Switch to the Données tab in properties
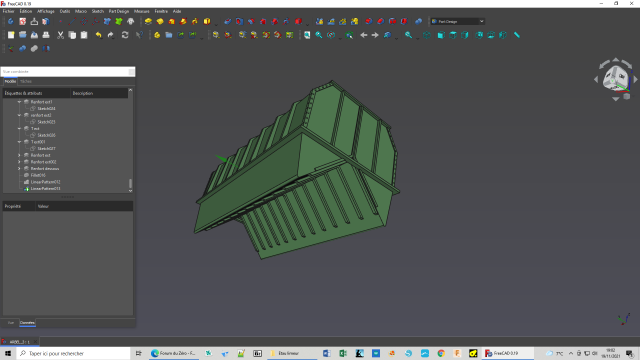The width and height of the screenshot is (640, 360). [x=27, y=323]
